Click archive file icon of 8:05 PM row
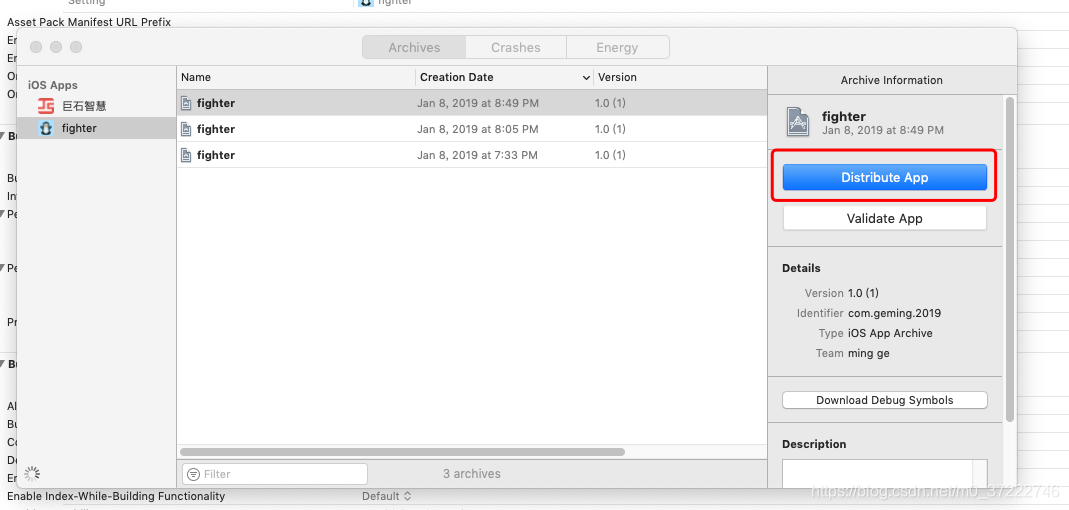Image resolution: width=1069 pixels, height=510 pixels. (186, 129)
